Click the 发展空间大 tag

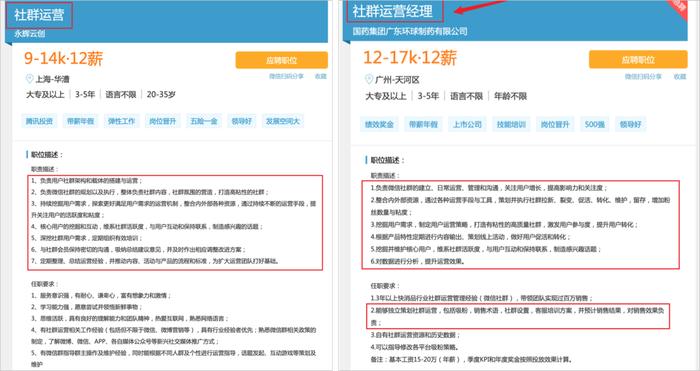point(283,121)
